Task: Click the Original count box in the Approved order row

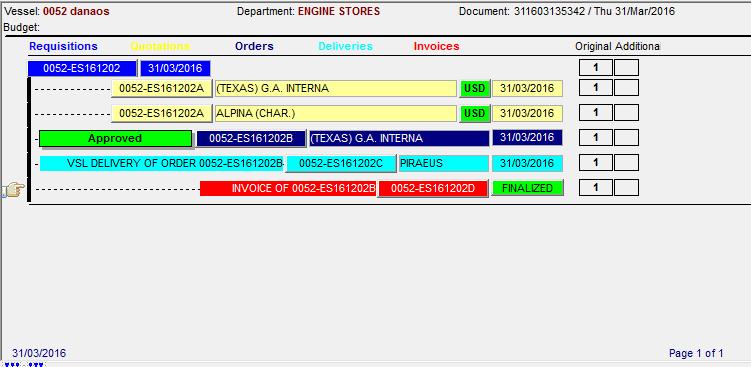Action: (596, 138)
